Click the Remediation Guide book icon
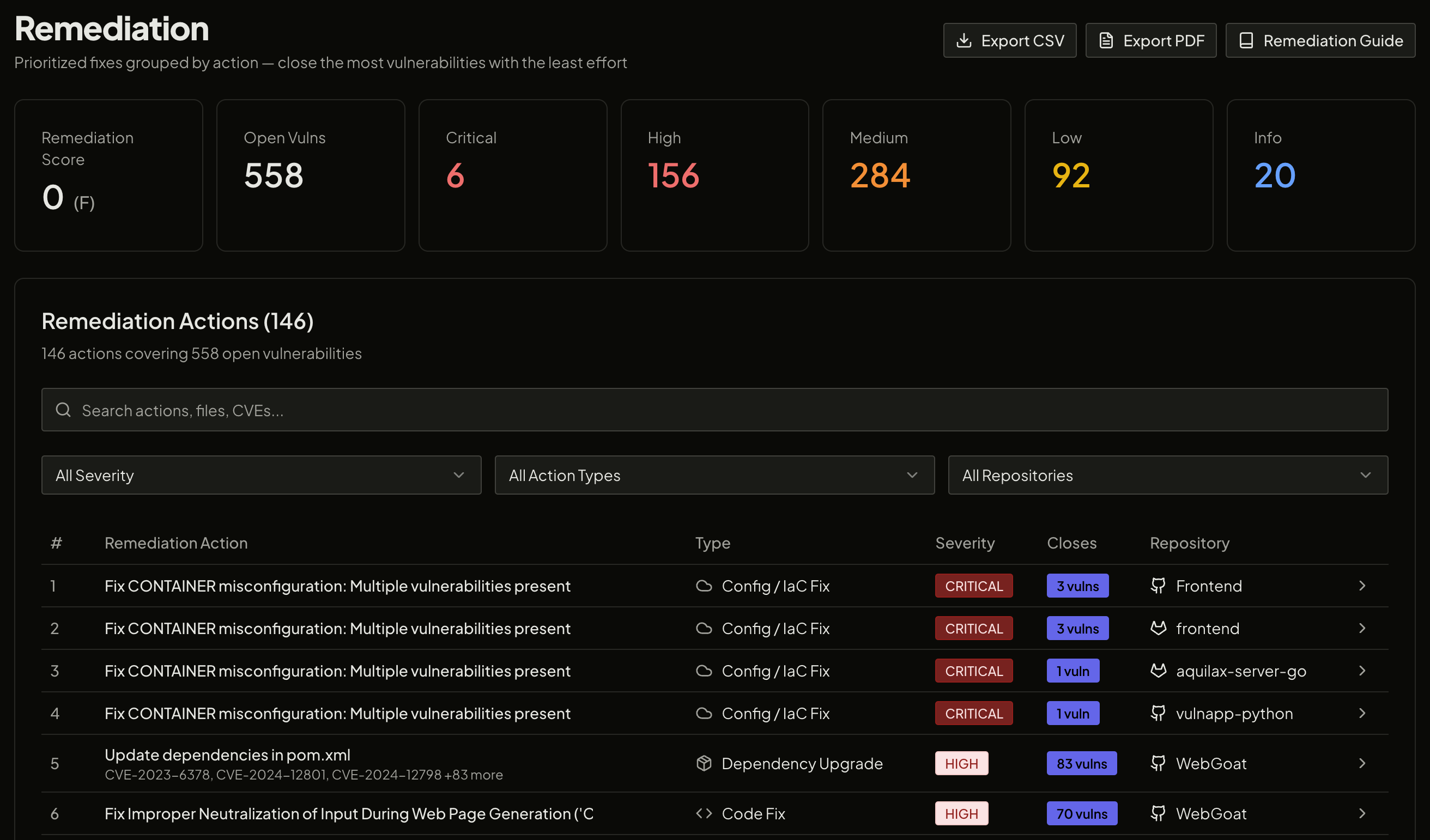 pyautogui.click(x=1246, y=40)
